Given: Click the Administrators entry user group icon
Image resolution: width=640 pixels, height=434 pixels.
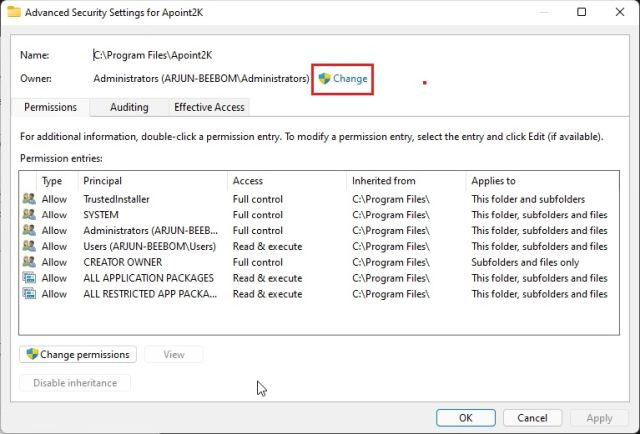Looking at the screenshot, I should [29, 230].
